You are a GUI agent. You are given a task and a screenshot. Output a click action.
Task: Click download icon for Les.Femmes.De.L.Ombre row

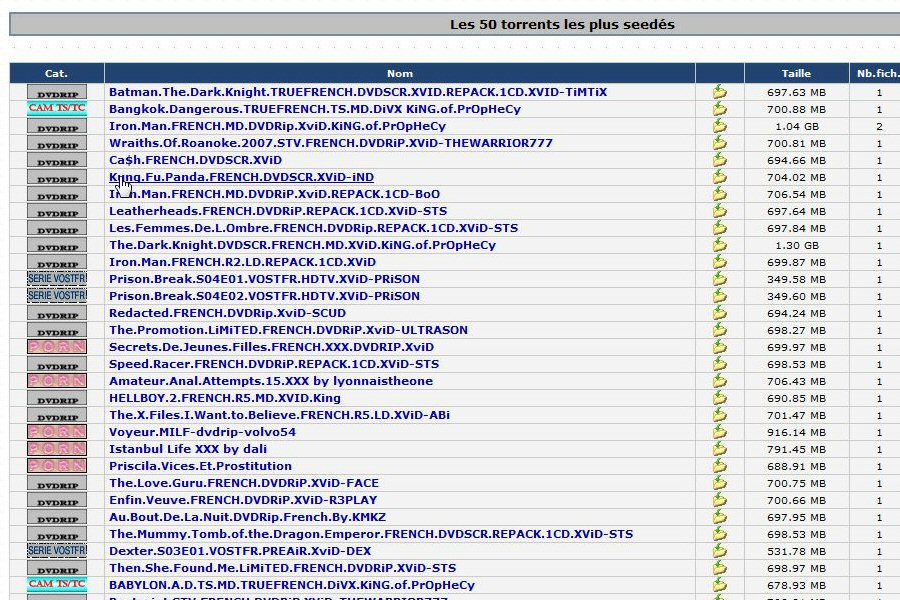point(719,228)
